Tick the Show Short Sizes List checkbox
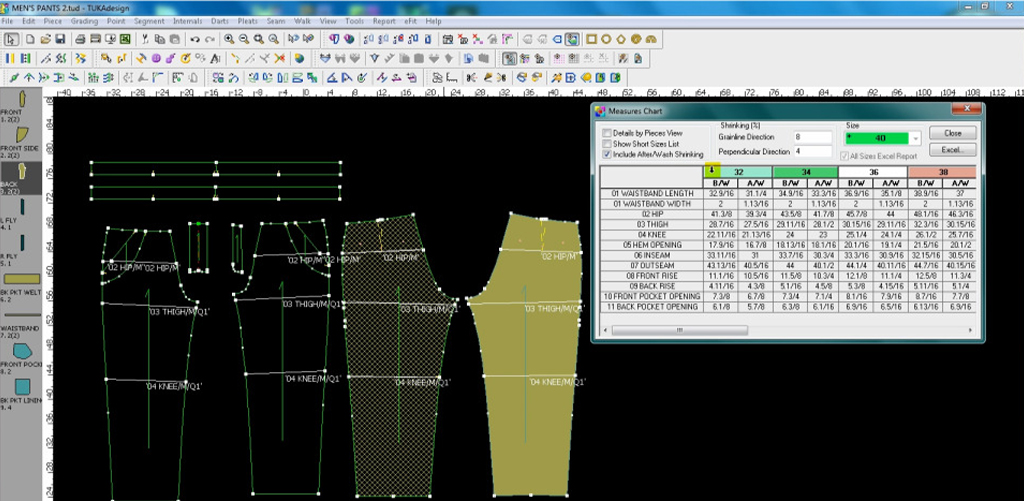Viewport: 1024px width, 501px height. 606,144
